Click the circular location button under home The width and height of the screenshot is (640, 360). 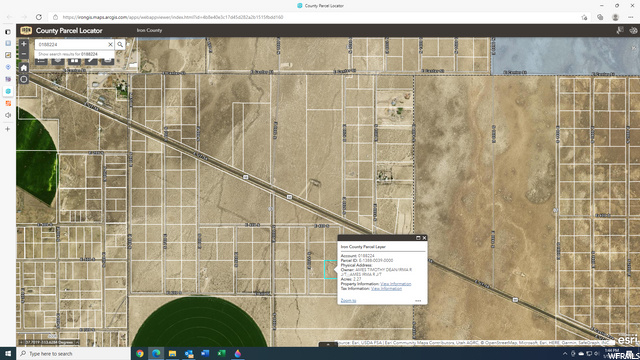pos(24,79)
